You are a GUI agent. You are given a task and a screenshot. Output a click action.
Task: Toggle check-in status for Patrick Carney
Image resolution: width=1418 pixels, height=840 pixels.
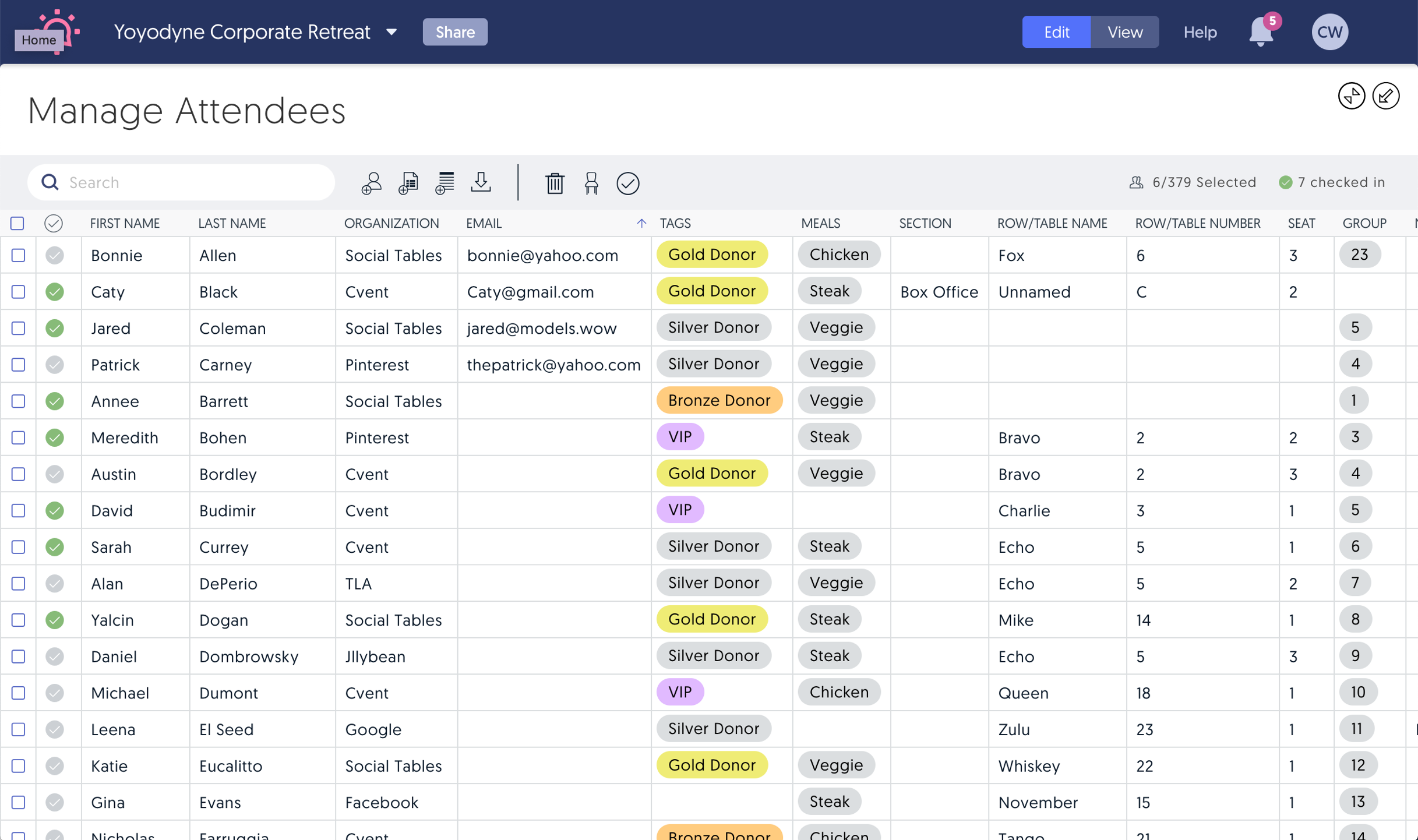point(54,364)
